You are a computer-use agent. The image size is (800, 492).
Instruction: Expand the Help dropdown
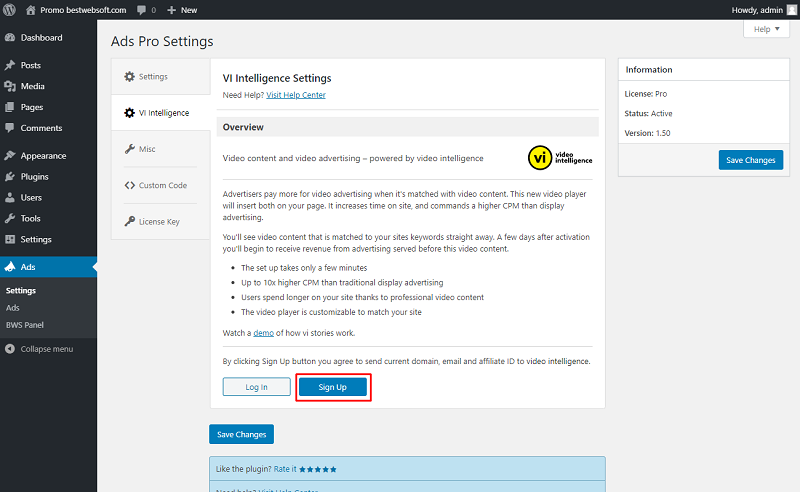coord(766,29)
